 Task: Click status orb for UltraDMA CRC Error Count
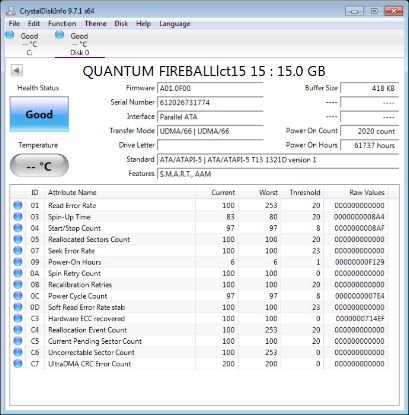[x=18, y=363]
